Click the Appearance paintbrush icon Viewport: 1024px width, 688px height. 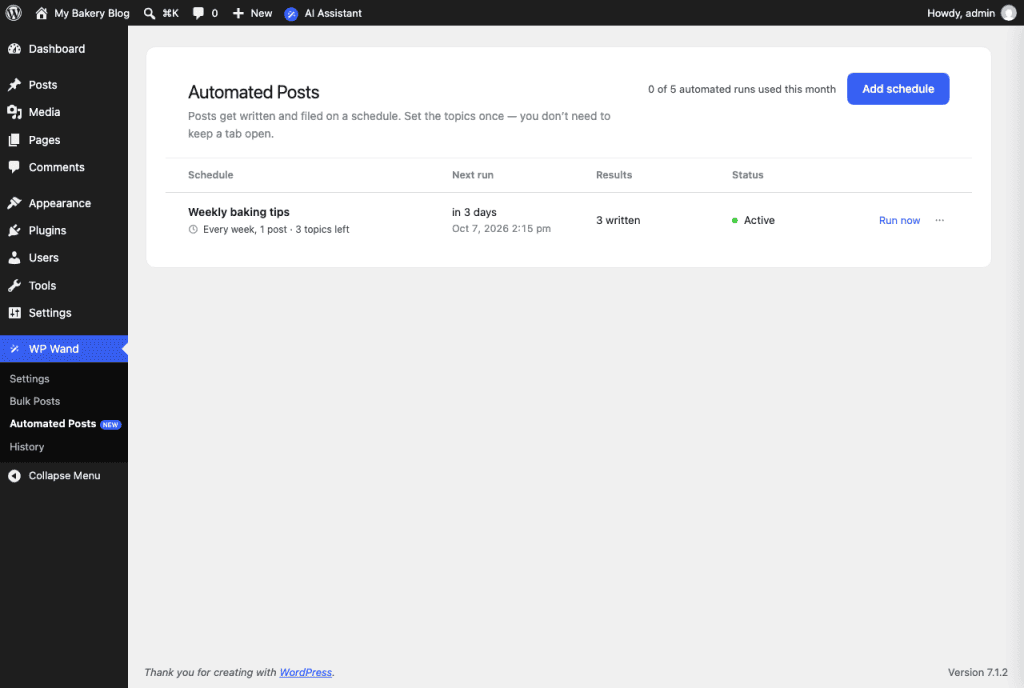(14, 203)
